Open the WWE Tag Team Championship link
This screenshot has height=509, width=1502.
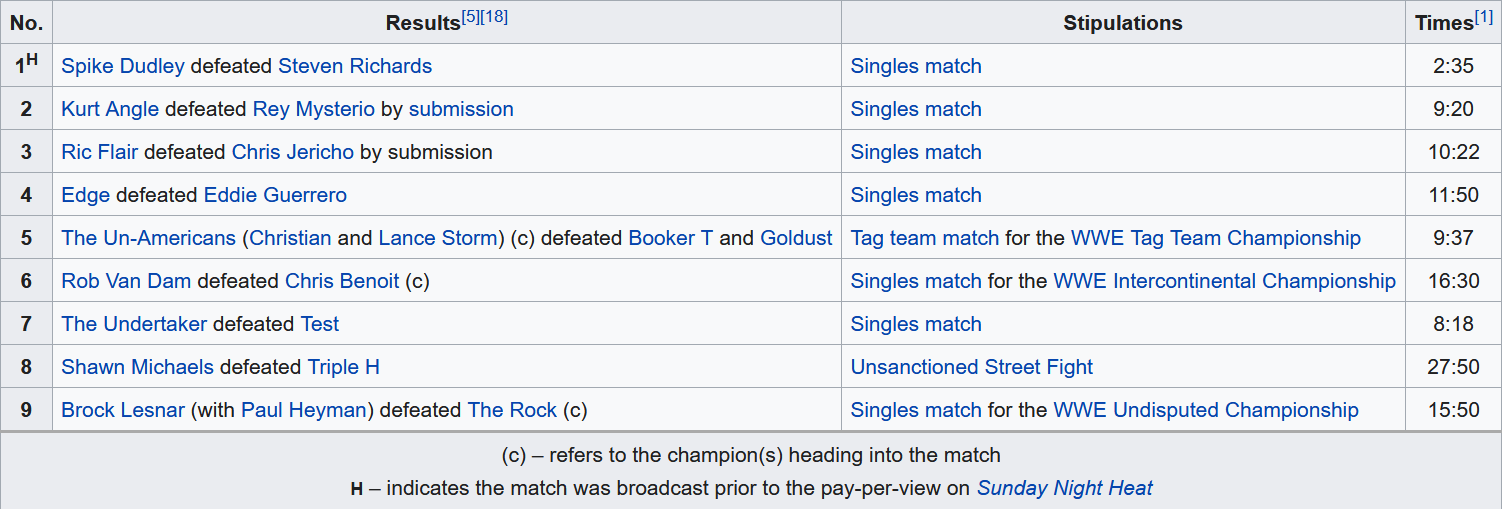coord(1215,238)
